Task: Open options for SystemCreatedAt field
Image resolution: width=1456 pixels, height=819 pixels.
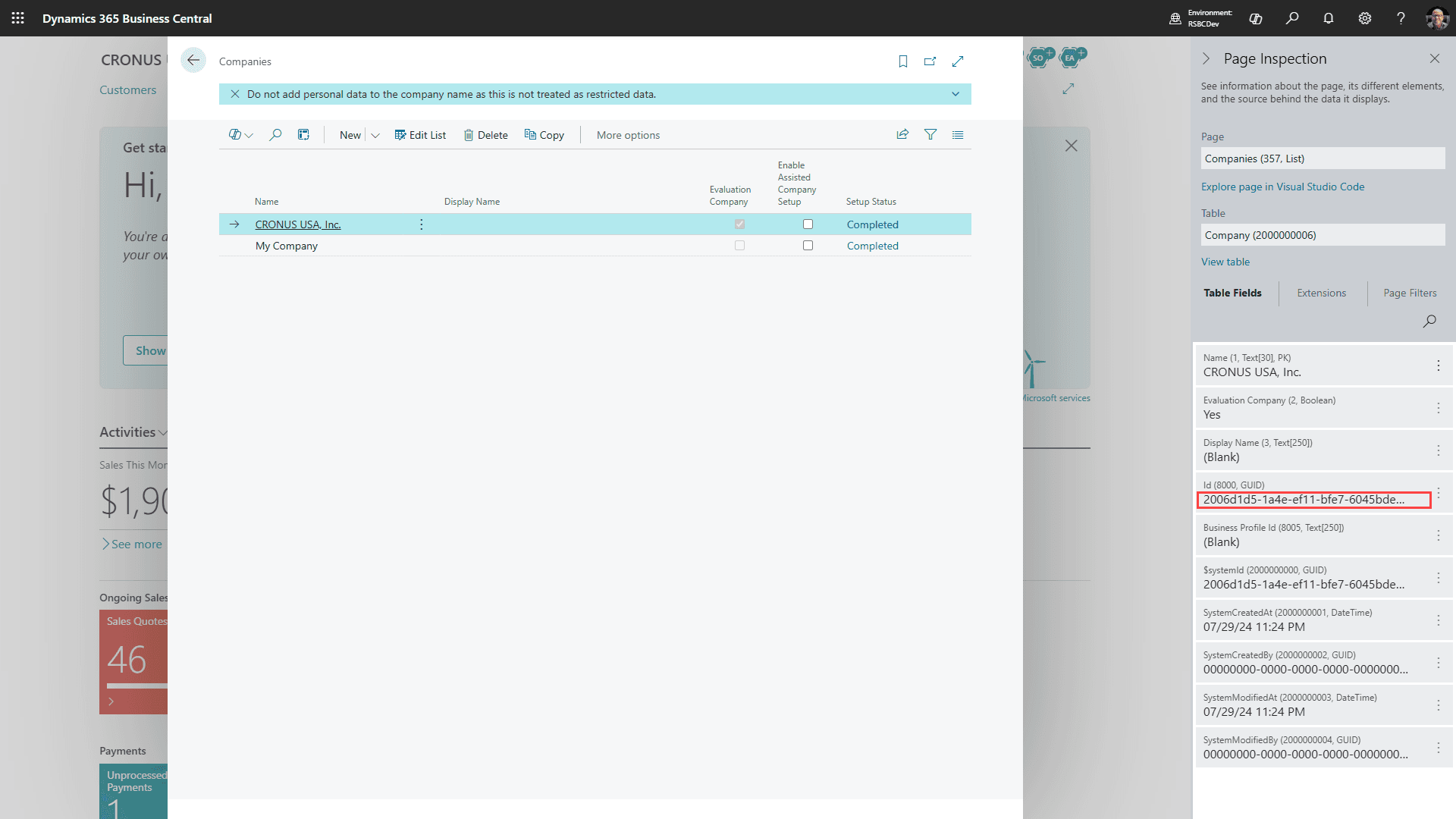Action: pos(1438,620)
